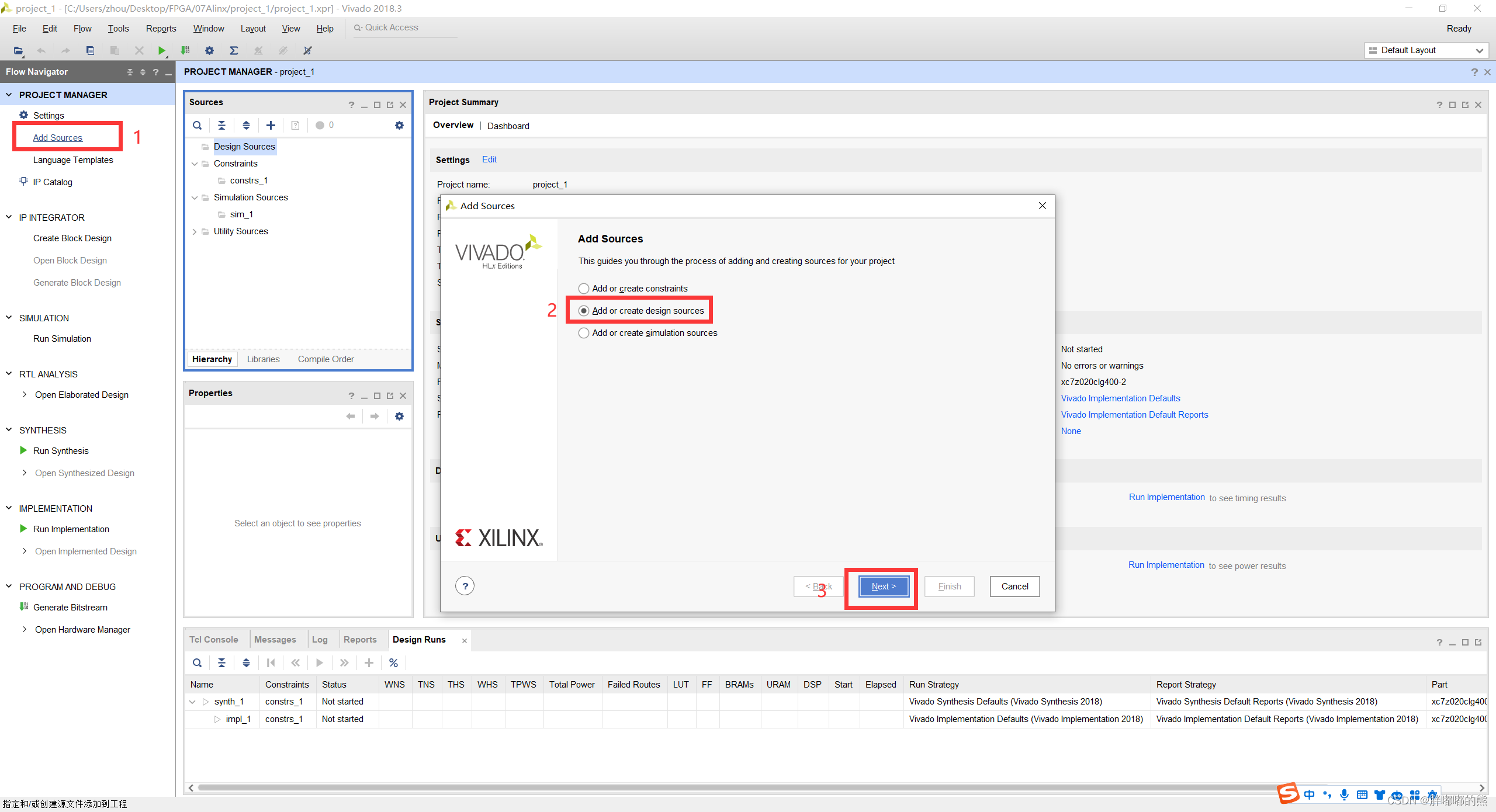Open the Tools menu

(x=118, y=28)
